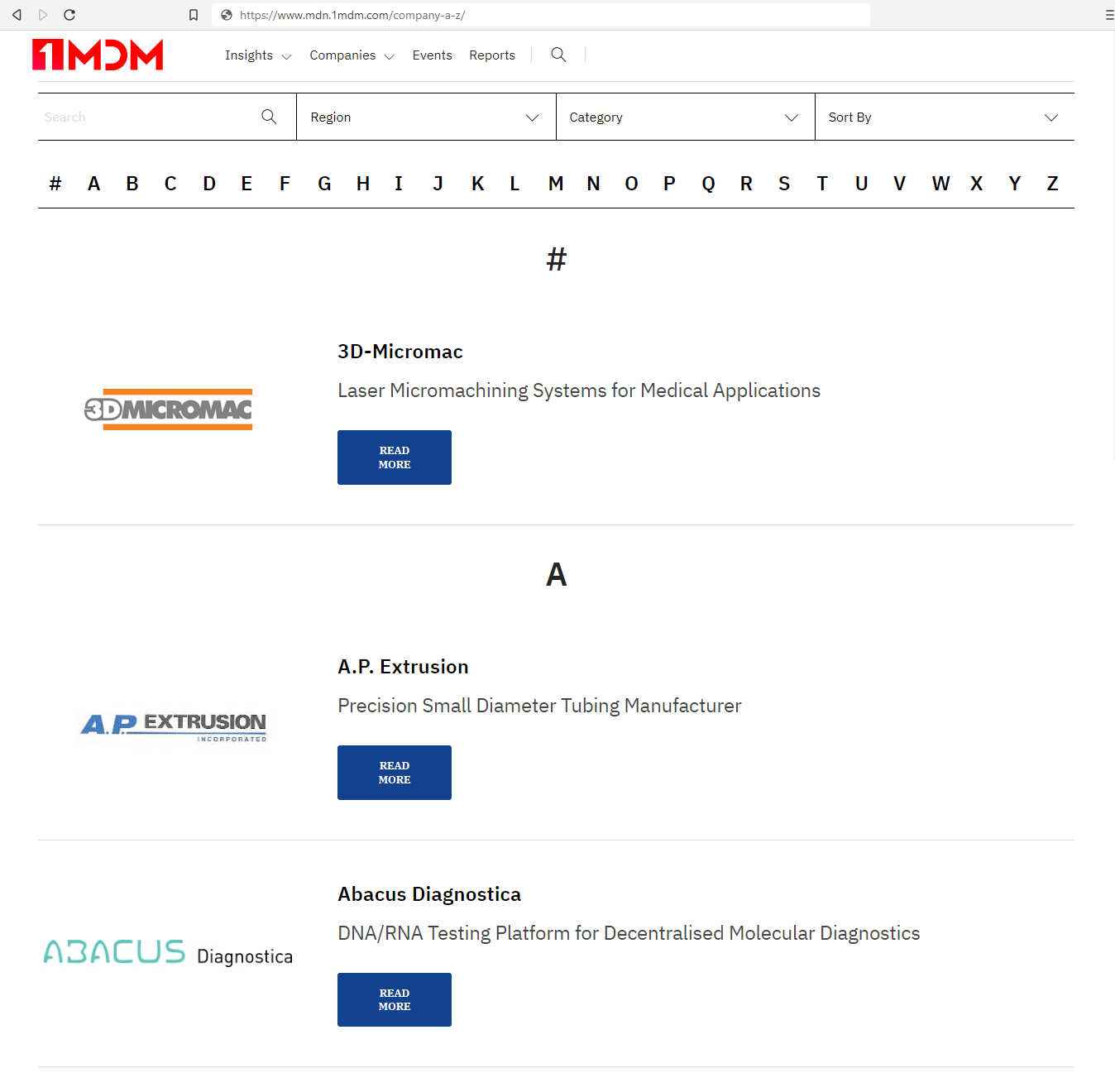The image size is (1115, 1092).
Task: Jump to letter Z in alphabet bar
Action: [x=1052, y=183]
